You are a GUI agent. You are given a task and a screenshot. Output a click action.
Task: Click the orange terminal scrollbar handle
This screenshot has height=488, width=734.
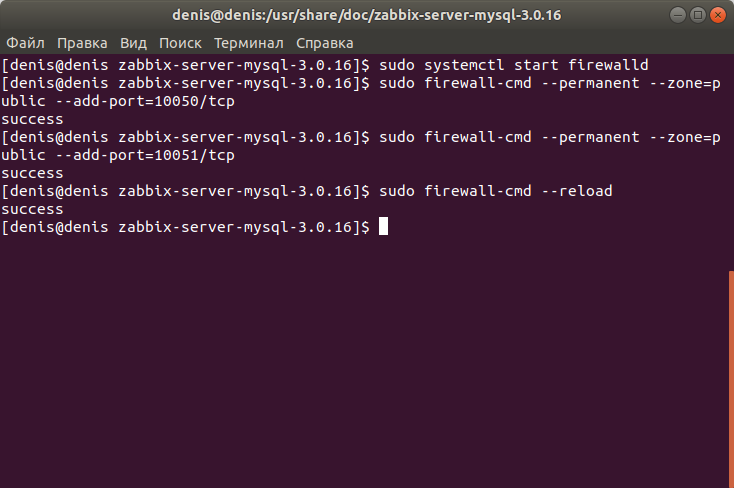tap(731, 379)
